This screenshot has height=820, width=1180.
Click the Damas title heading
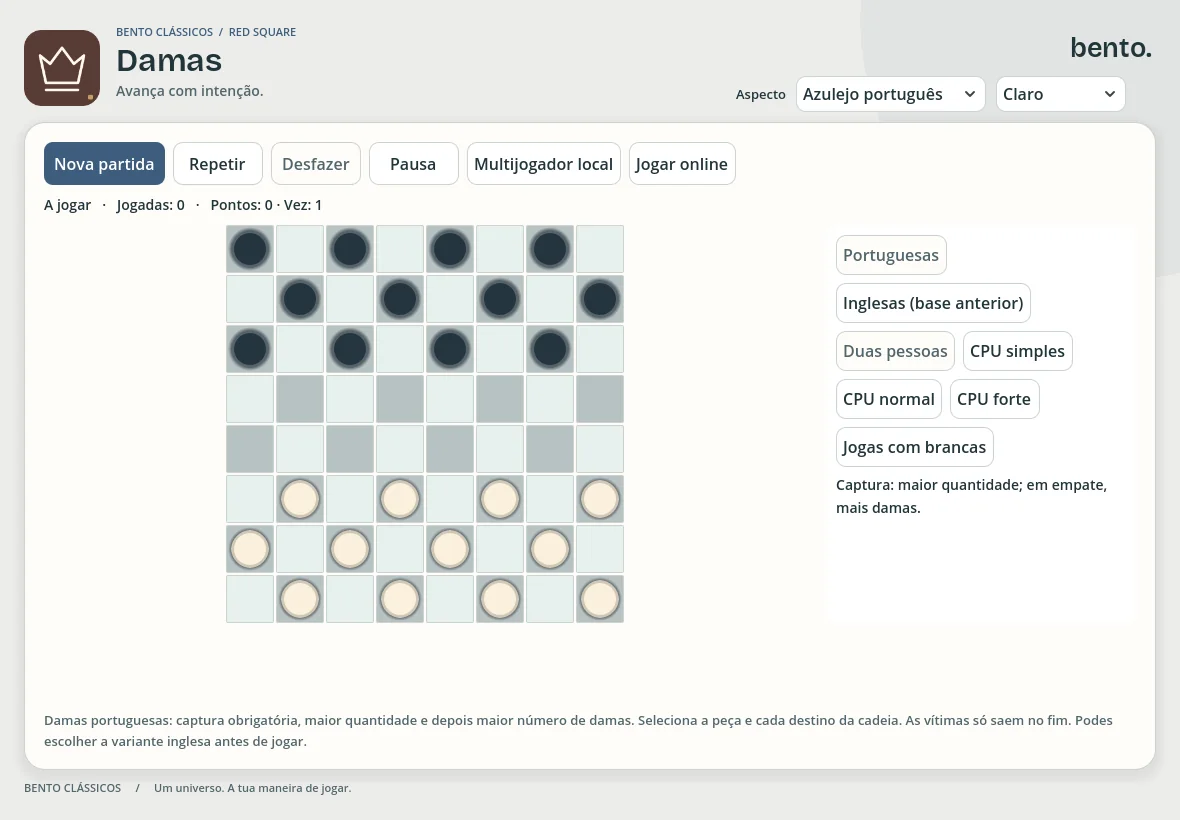(169, 60)
